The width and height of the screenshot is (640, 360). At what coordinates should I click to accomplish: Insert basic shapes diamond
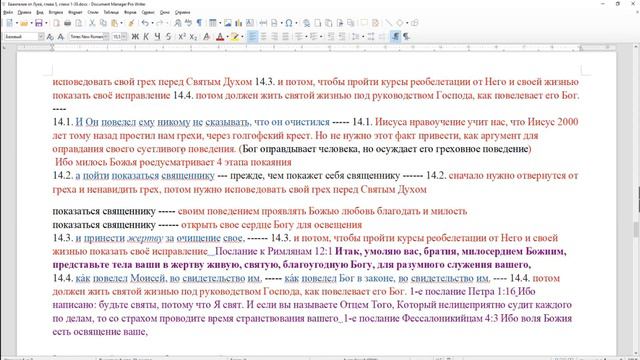point(400,23)
